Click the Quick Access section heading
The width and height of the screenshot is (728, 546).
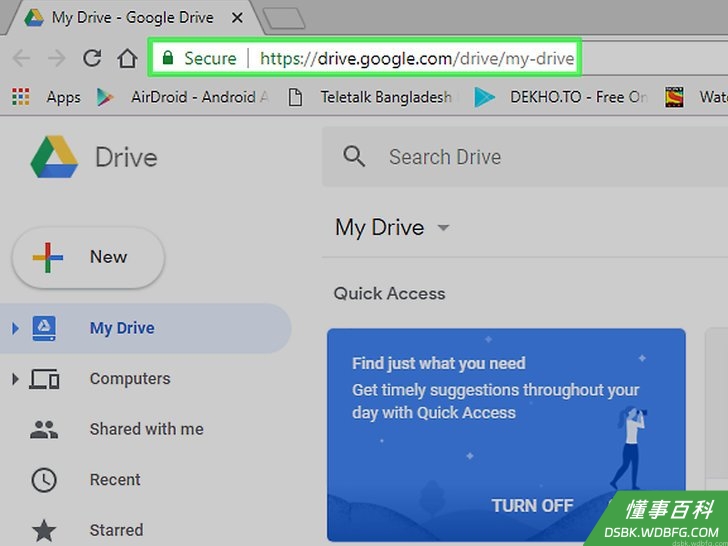pos(389,293)
